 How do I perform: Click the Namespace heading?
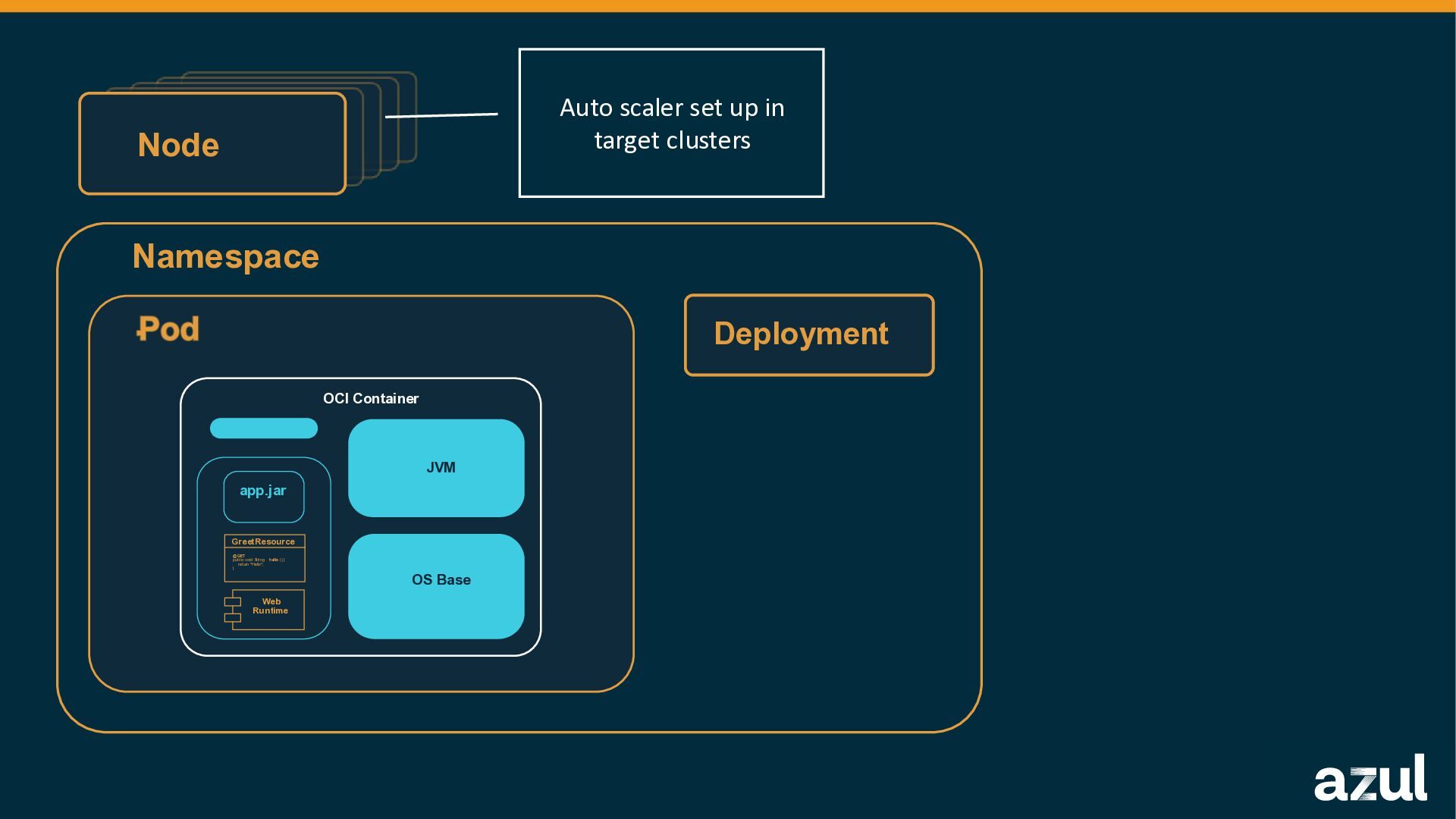point(225,256)
